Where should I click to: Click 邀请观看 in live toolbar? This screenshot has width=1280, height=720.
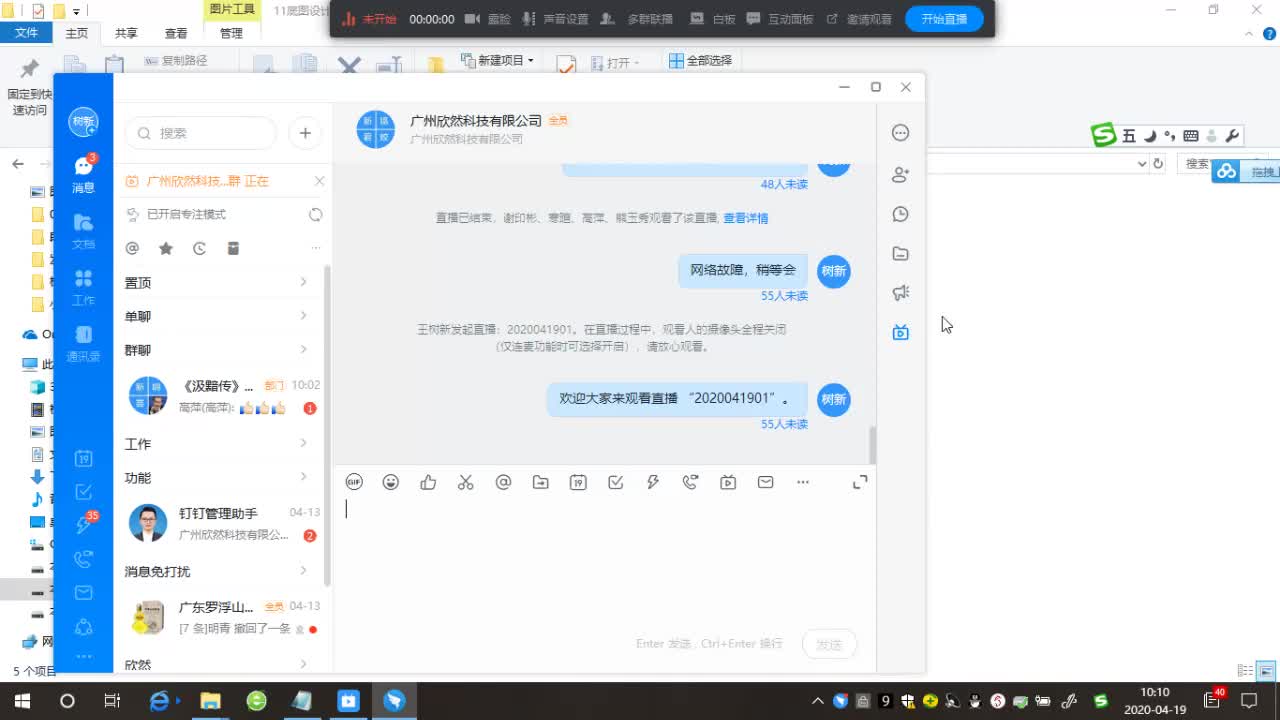coord(859,19)
